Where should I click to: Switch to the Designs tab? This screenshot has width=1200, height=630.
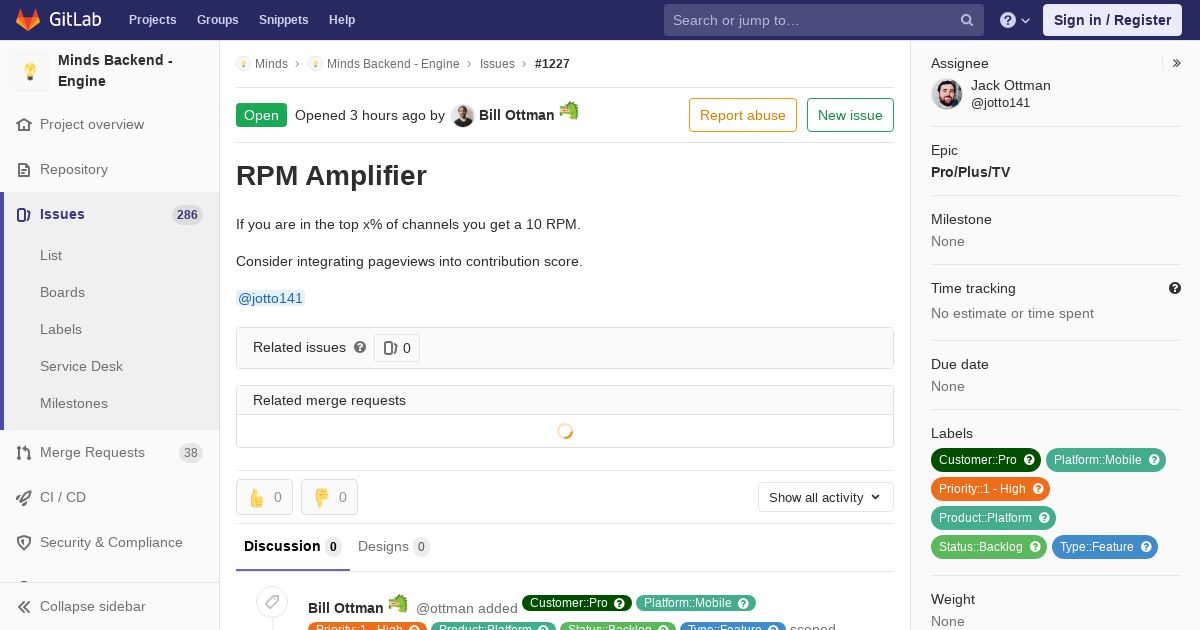point(394,546)
